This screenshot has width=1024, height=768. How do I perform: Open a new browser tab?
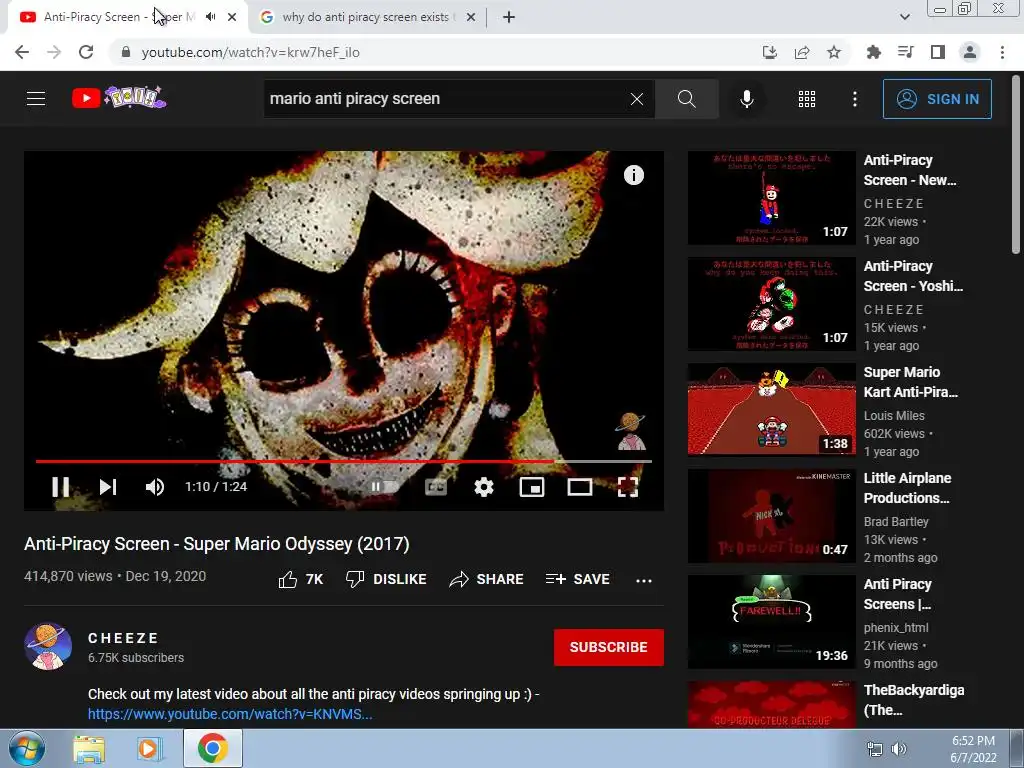pos(509,17)
